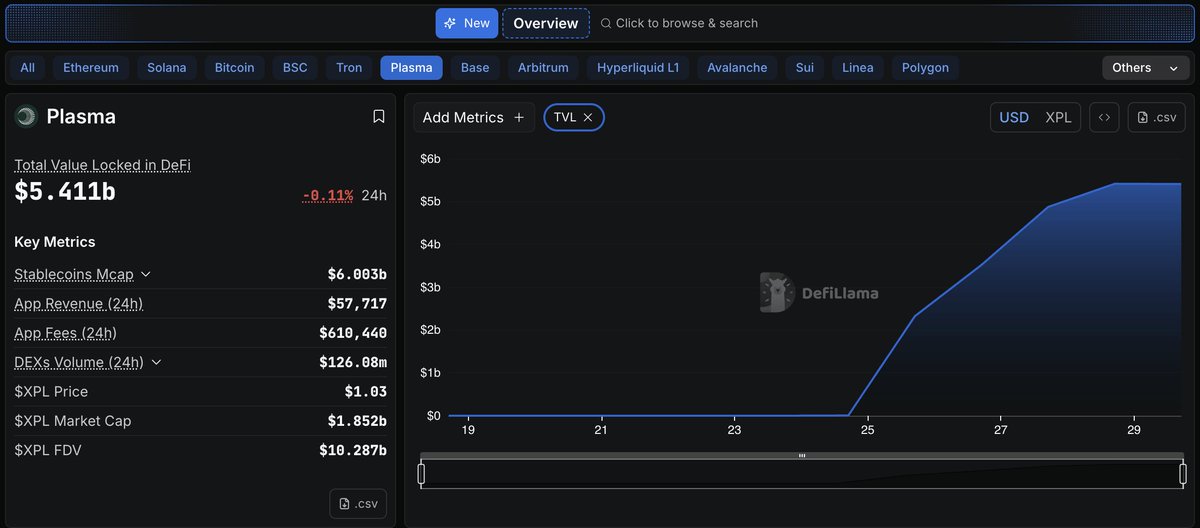Viewport: 1200px width, 528px height.
Task: Click the App Revenue (24h) label
Action: tap(78, 303)
